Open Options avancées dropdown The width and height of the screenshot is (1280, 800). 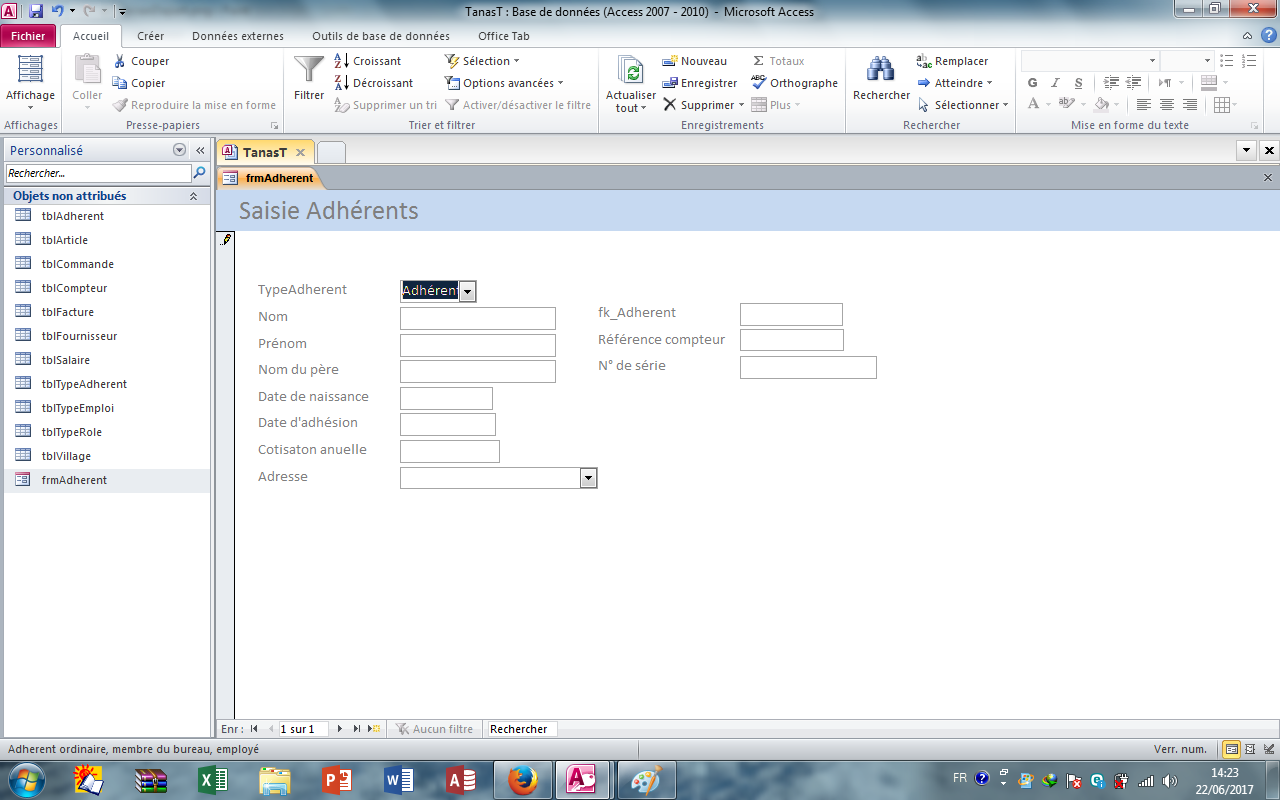(x=505, y=83)
